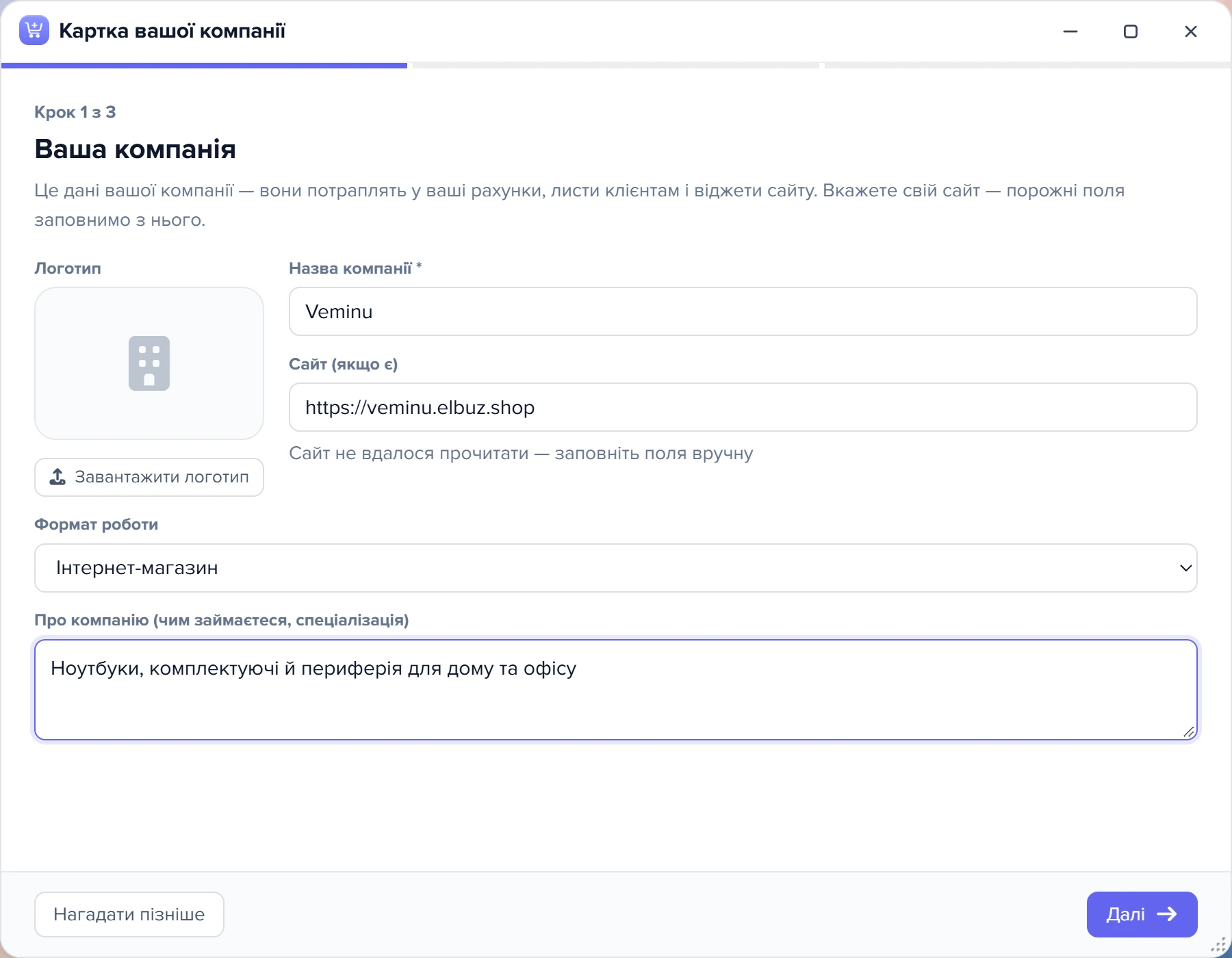This screenshot has width=1232, height=958.
Task: Click the Логотип label
Action: click(68, 268)
